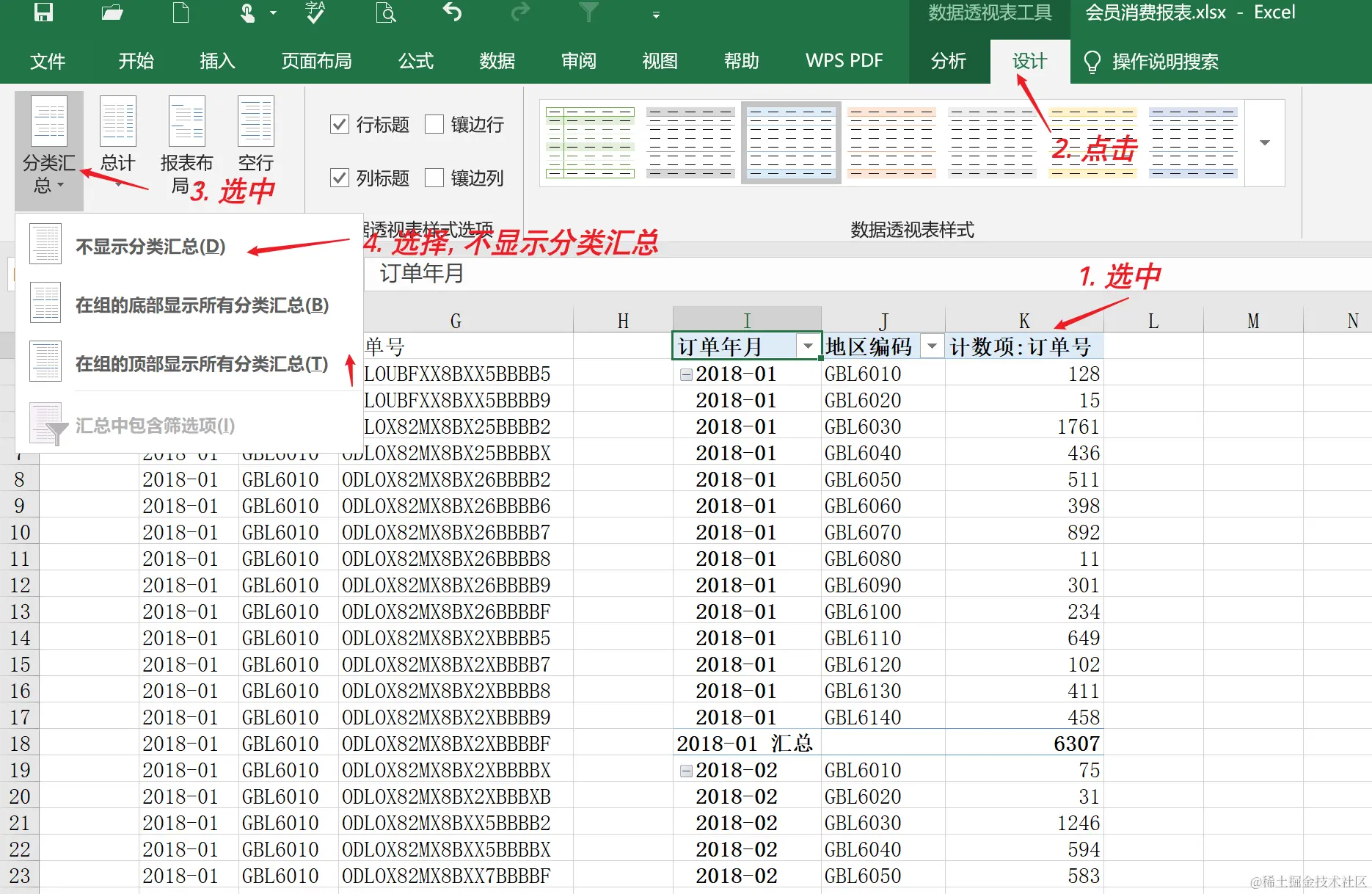Screen dimensions: 1372x894
Task: Click the lightbulb 操作说明搜索 icon
Action: pos(1092,62)
